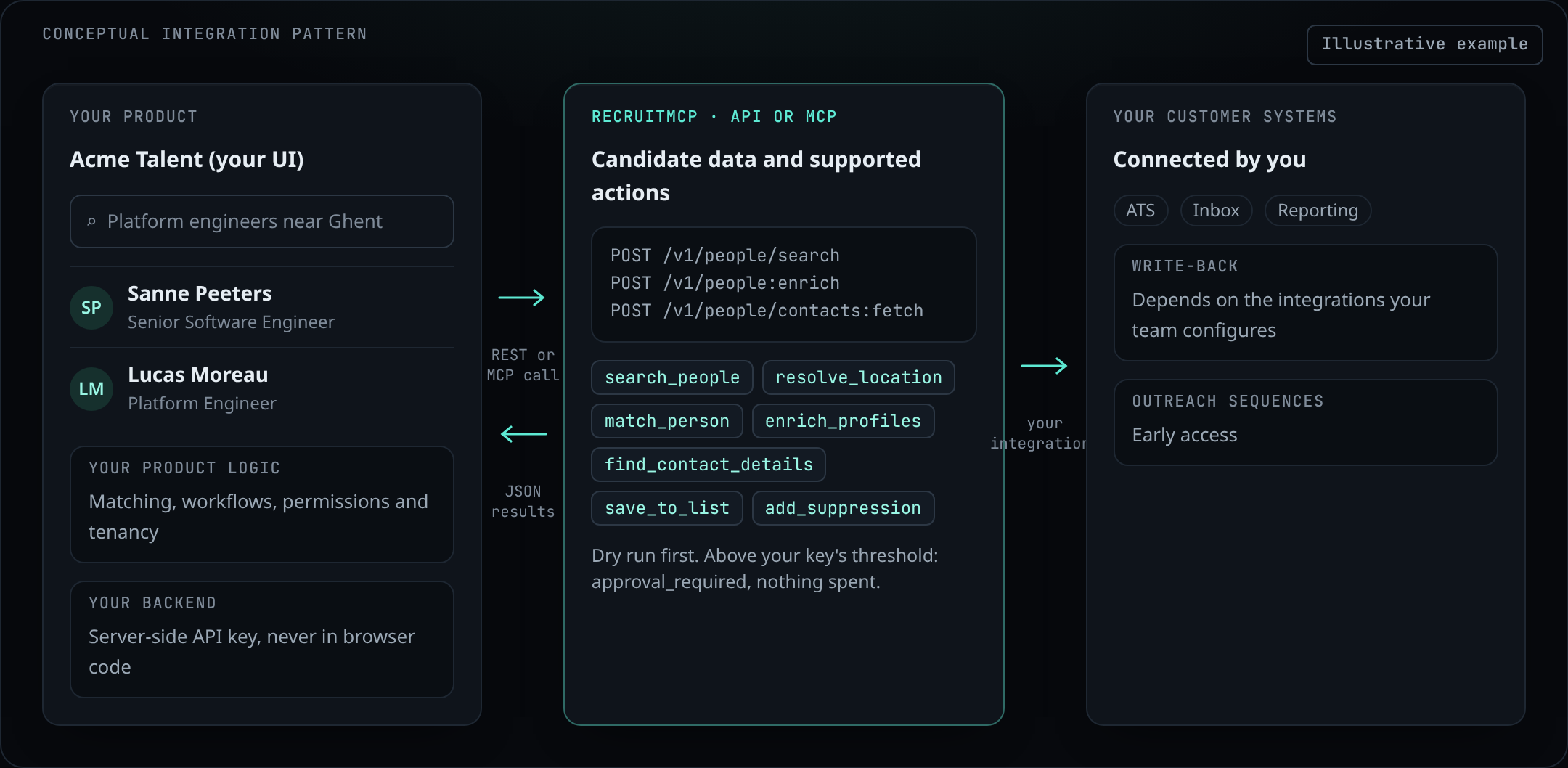This screenshot has width=1568, height=768.
Task: Click the 'JSON results' label
Action: coord(523,502)
